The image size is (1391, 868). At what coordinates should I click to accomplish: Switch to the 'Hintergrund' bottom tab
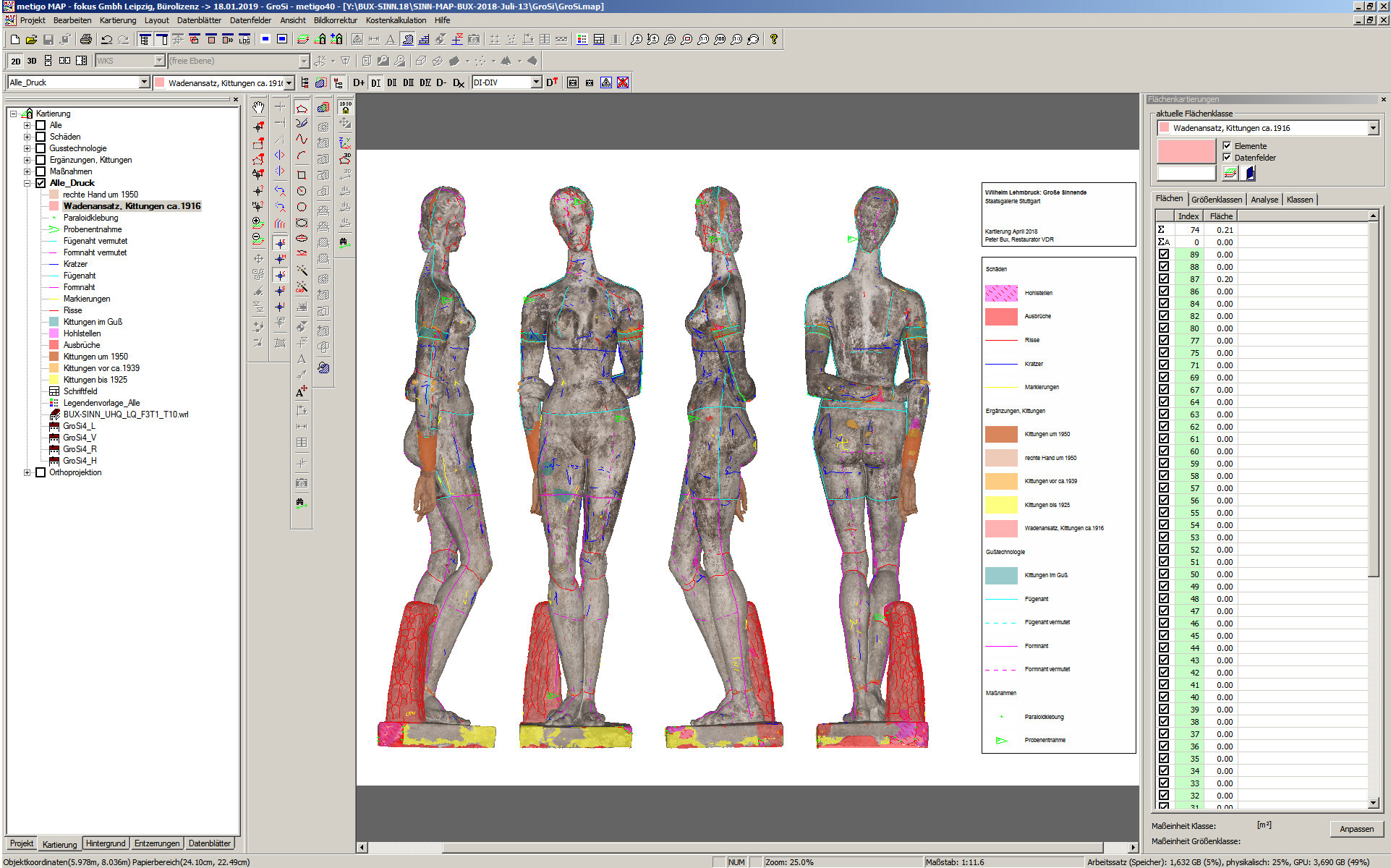tap(106, 843)
